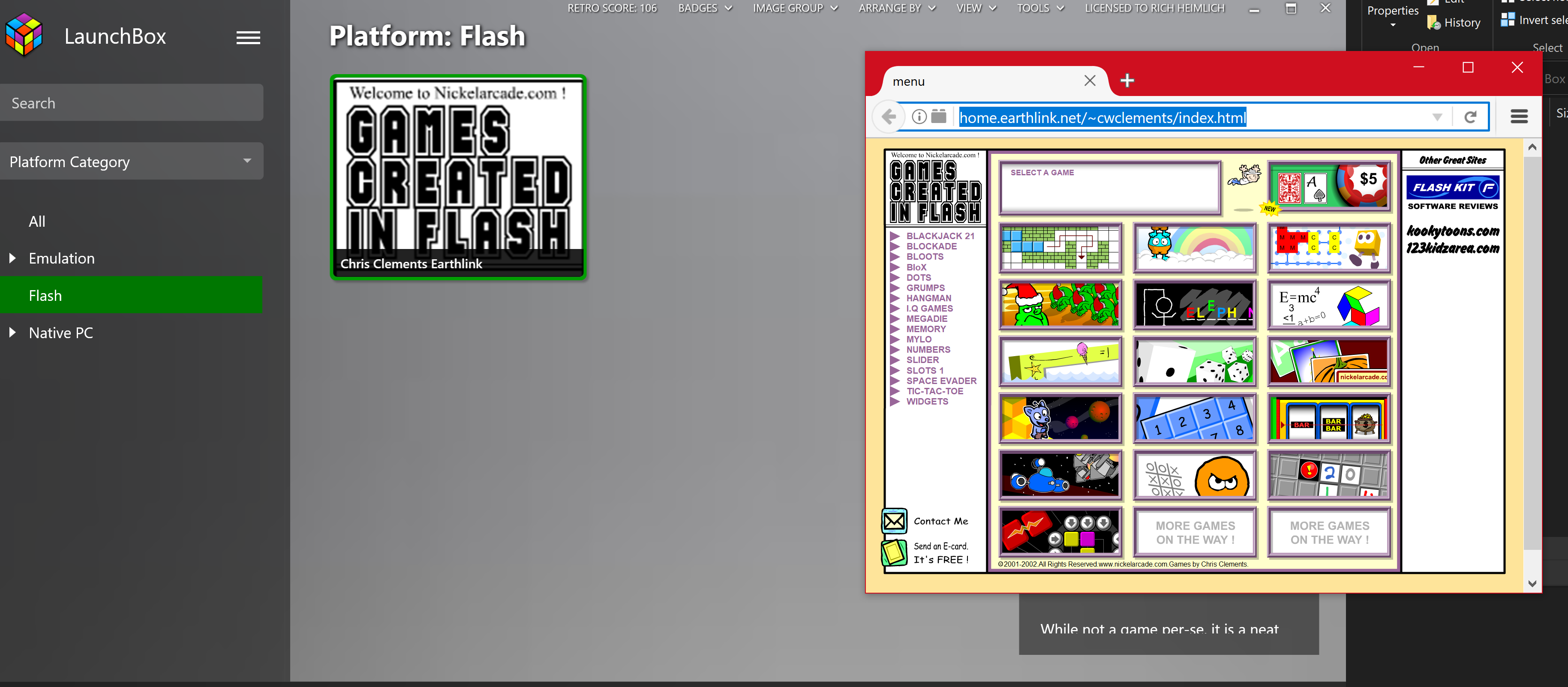
Task: Click the site info icon in address bar
Action: (x=919, y=117)
